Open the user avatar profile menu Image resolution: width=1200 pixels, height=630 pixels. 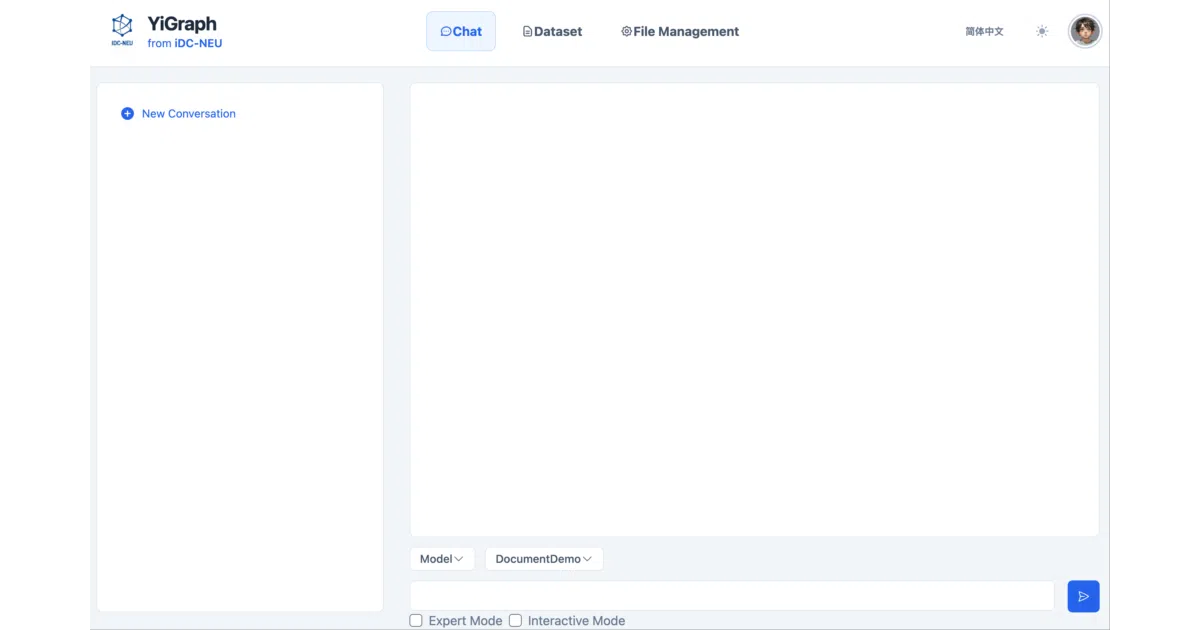pos(1085,31)
